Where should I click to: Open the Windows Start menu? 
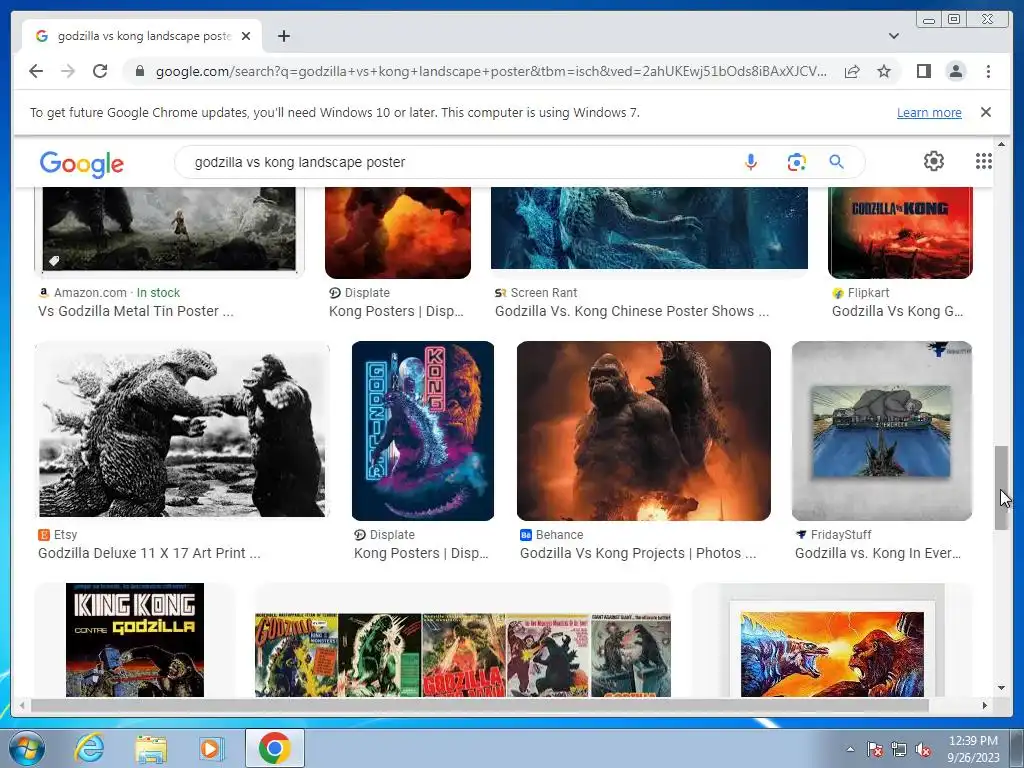pos(27,748)
